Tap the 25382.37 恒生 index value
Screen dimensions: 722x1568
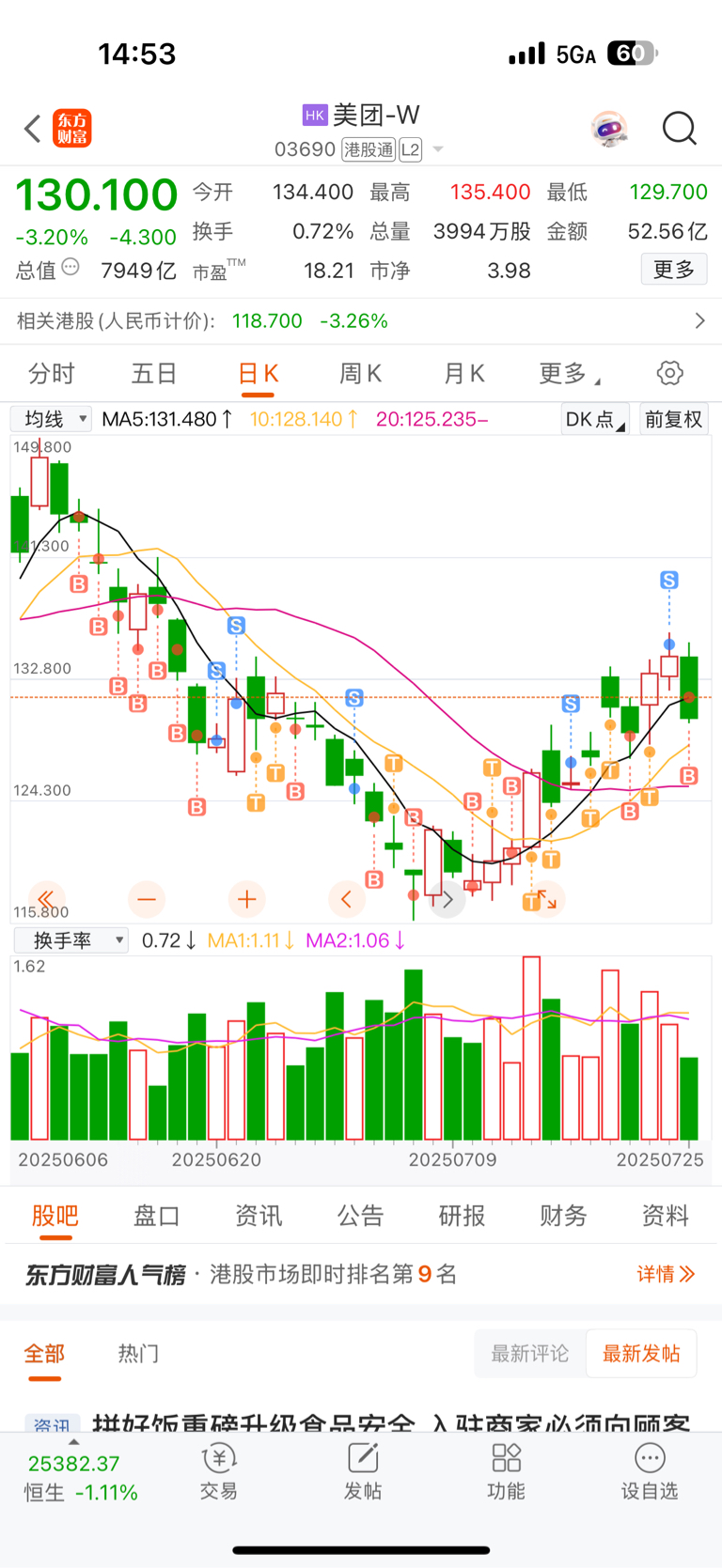(x=74, y=1464)
